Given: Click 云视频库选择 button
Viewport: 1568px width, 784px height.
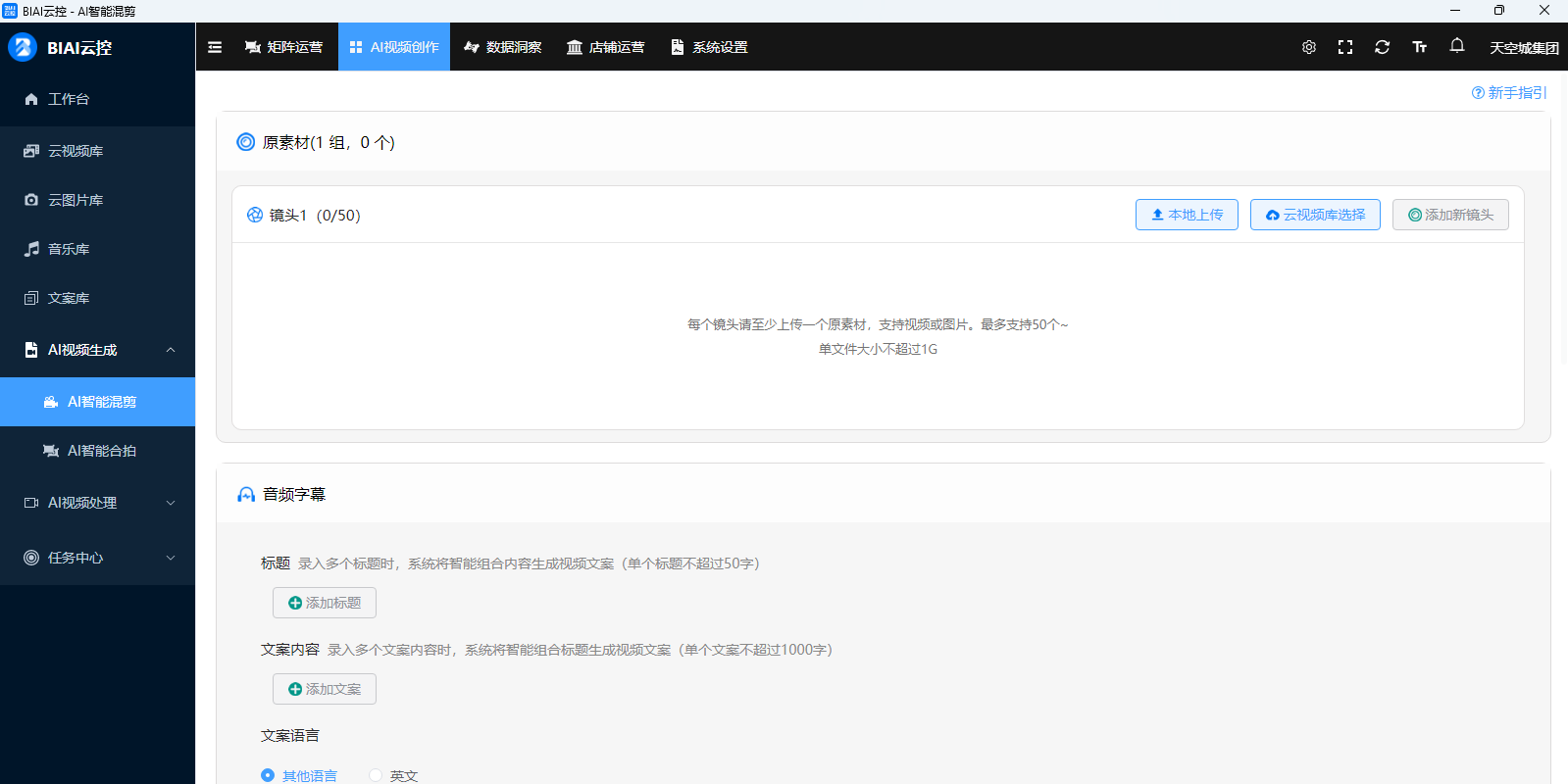Looking at the screenshot, I should (1315, 215).
